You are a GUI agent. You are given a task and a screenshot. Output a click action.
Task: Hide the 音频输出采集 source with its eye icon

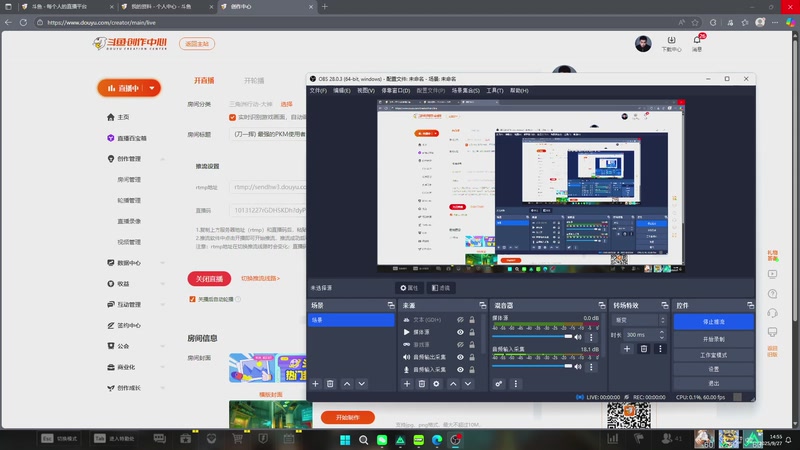coord(460,357)
